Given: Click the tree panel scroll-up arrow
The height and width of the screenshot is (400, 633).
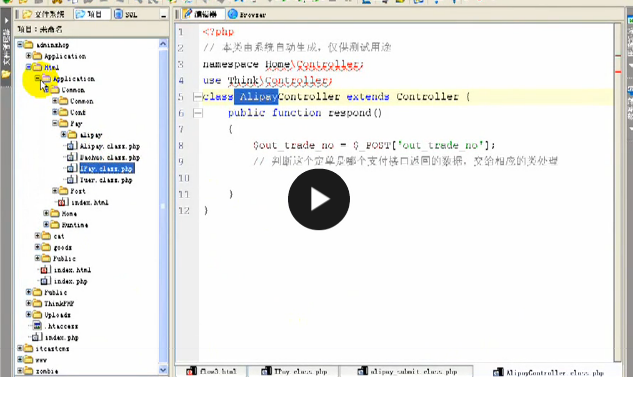Looking at the screenshot, I should tap(163, 44).
